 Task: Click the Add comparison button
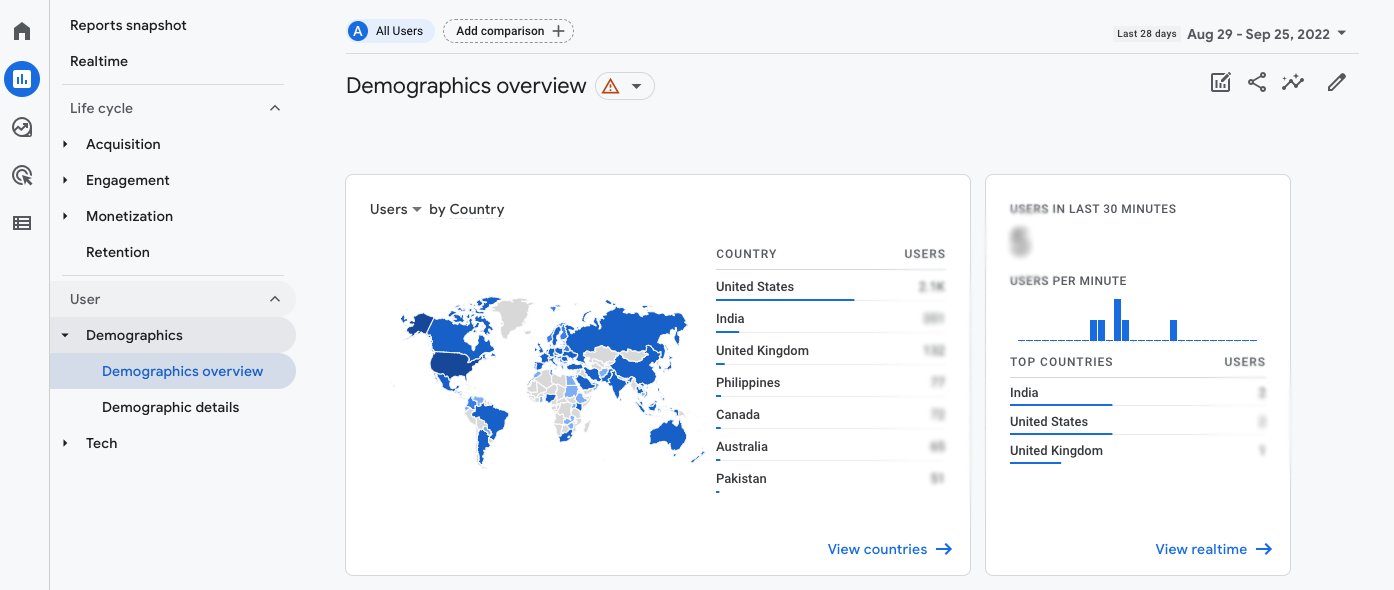point(507,30)
